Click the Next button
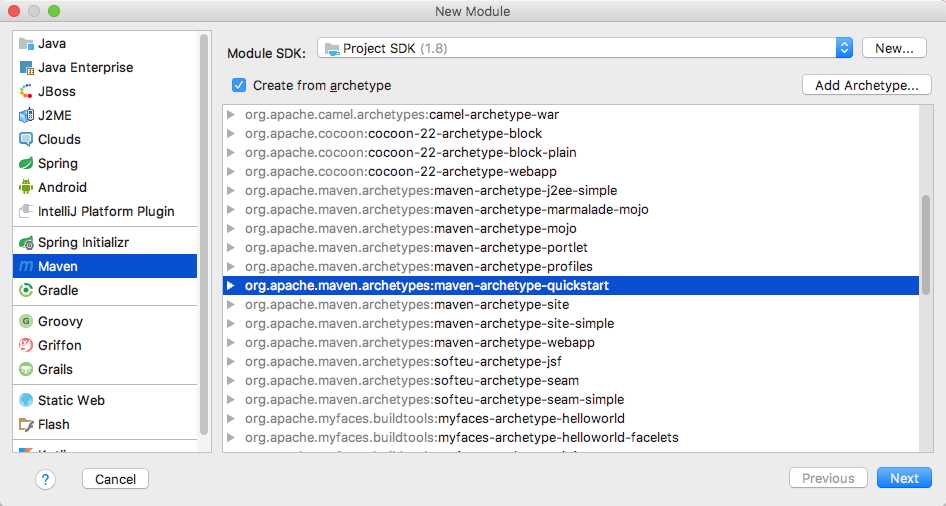The width and height of the screenshot is (946, 506). point(904,478)
